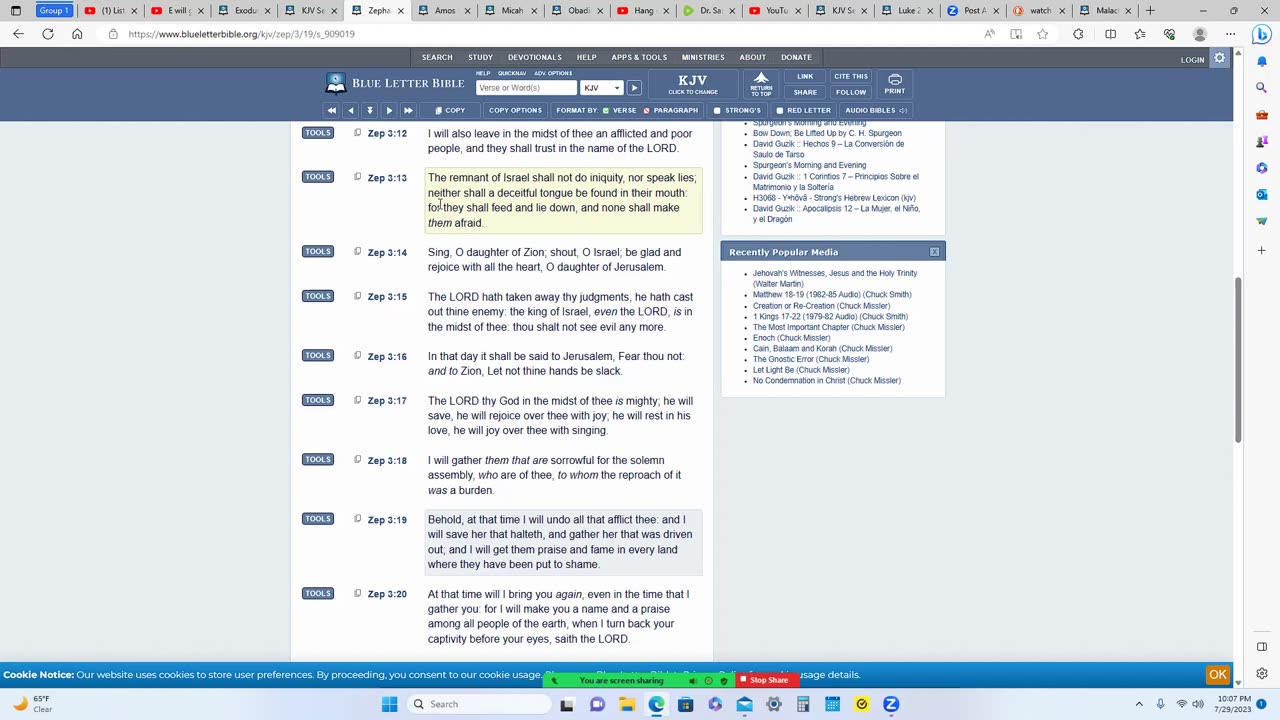Click the Login link
Screen dimensions: 1280x720
coord(1192,60)
